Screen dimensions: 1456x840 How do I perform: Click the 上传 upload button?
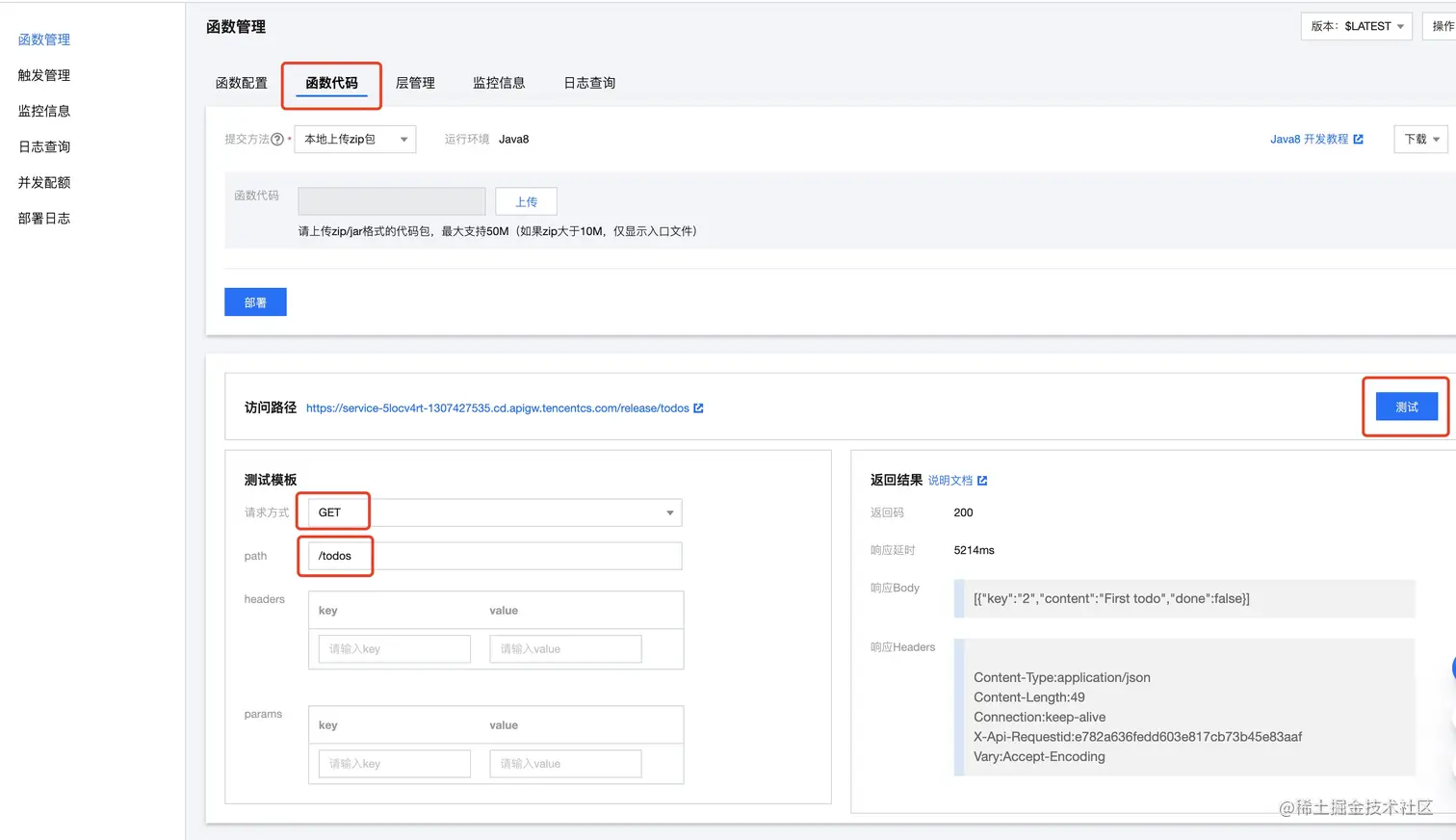pyautogui.click(x=526, y=201)
